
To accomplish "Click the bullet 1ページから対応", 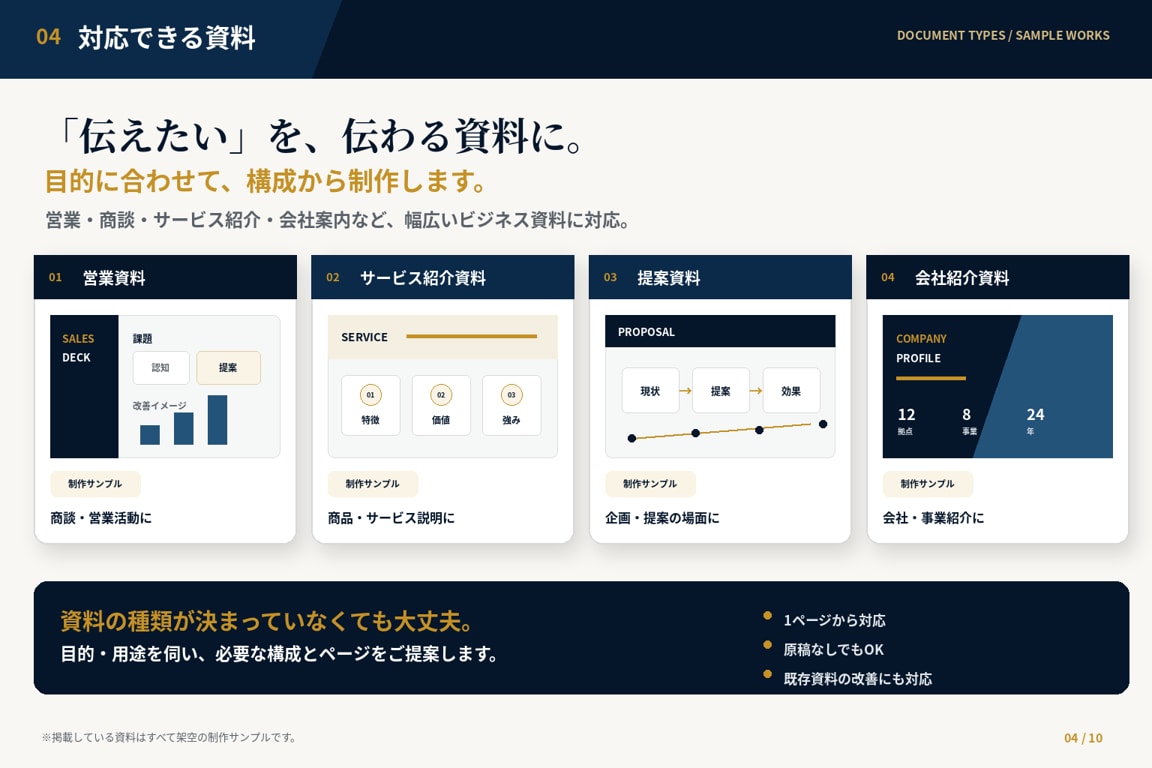I will coord(835,620).
